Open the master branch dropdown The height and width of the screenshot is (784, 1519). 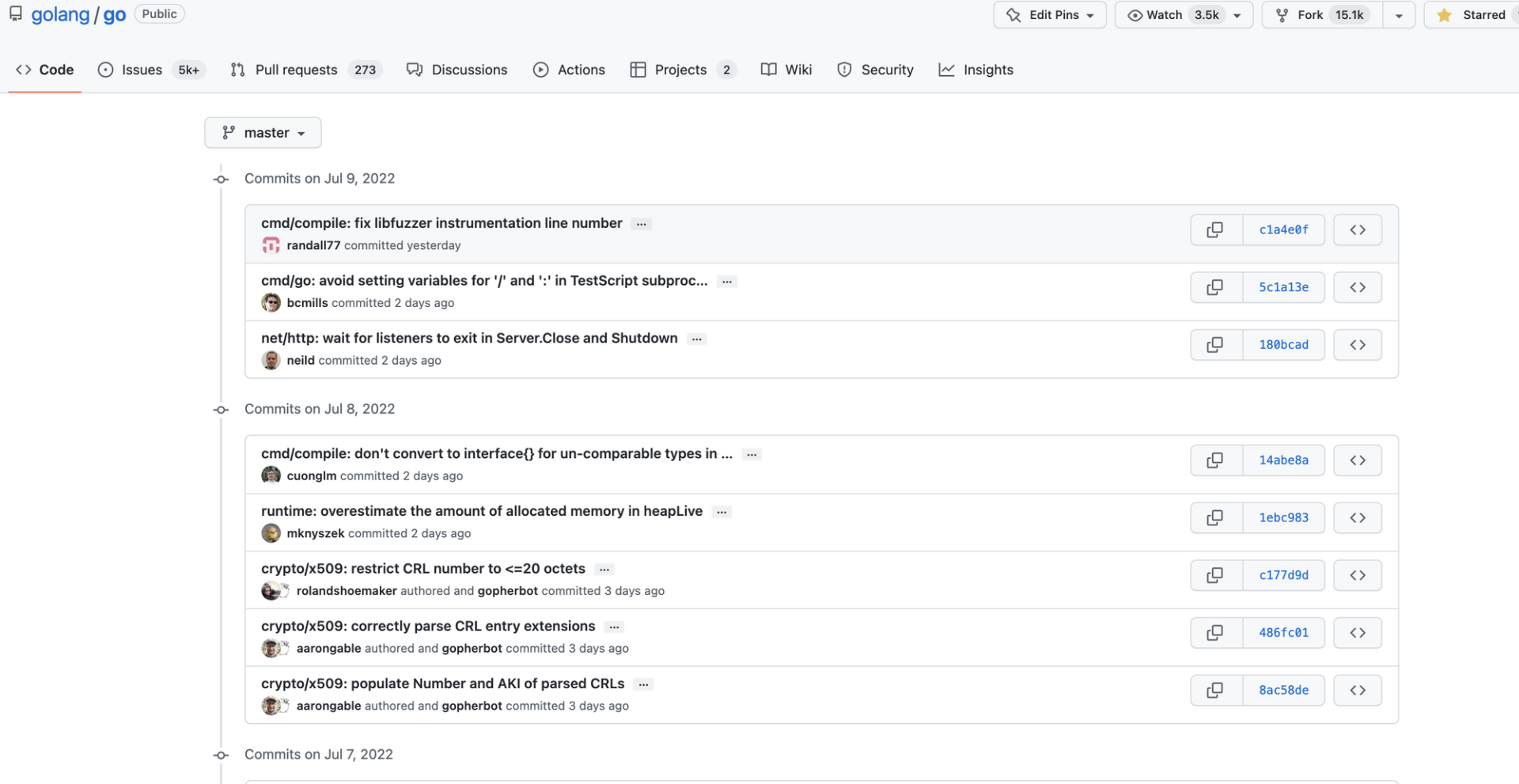pos(263,133)
